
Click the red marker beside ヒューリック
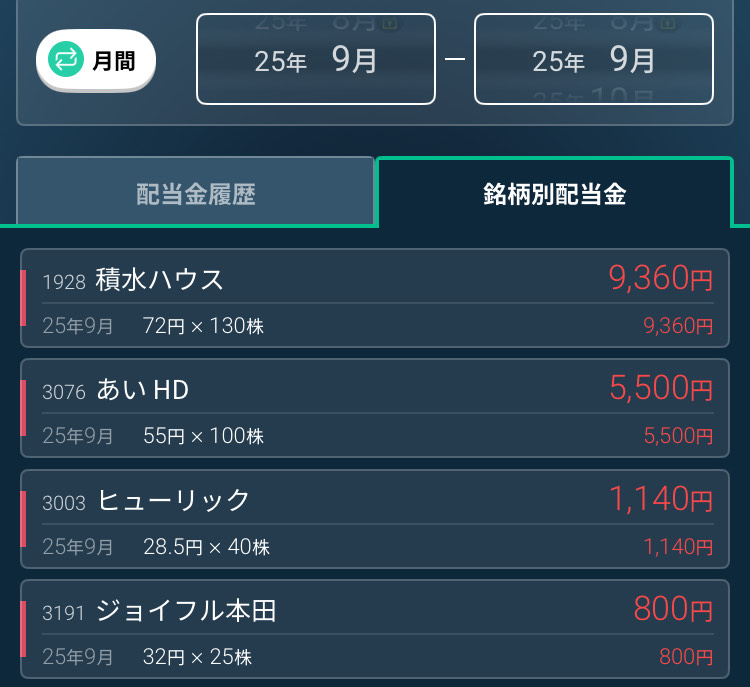pos(23,518)
